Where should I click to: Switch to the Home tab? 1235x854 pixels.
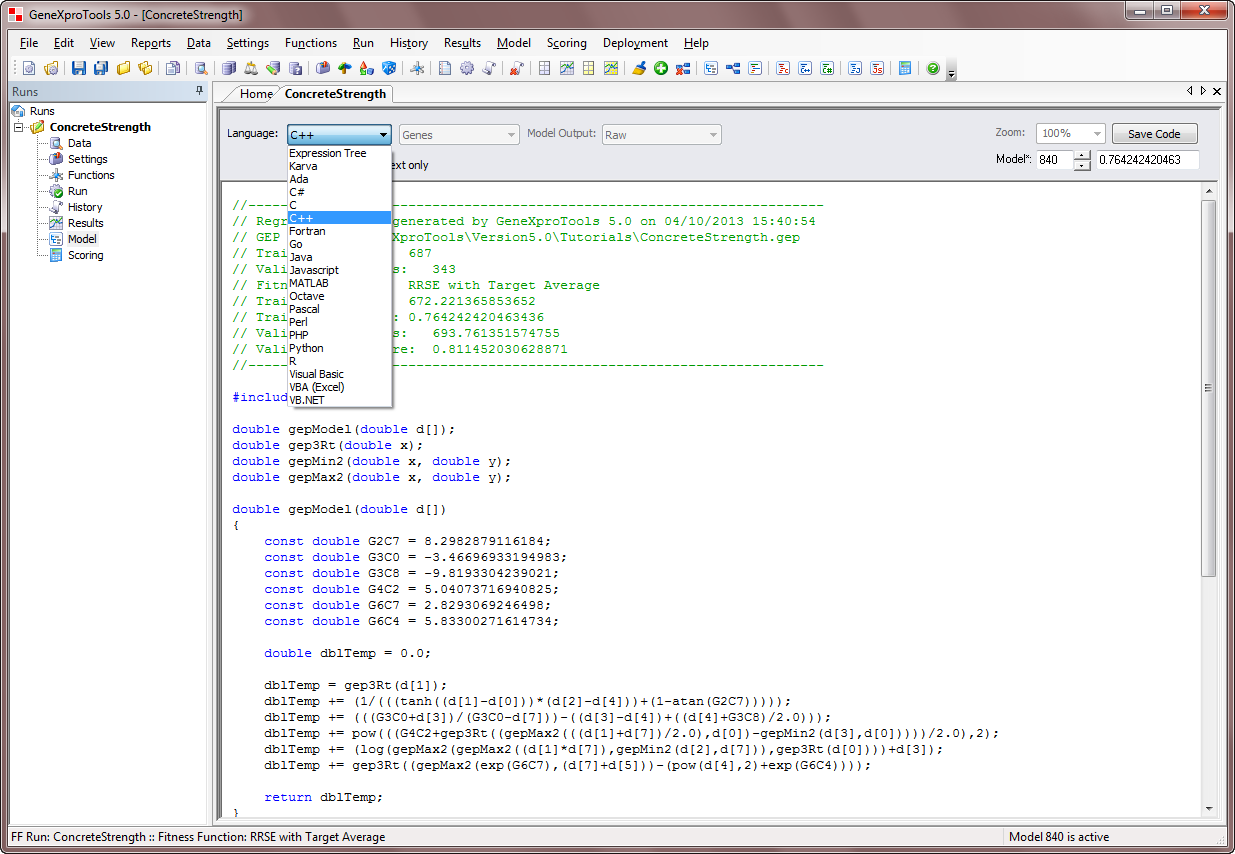tap(255, 94)
